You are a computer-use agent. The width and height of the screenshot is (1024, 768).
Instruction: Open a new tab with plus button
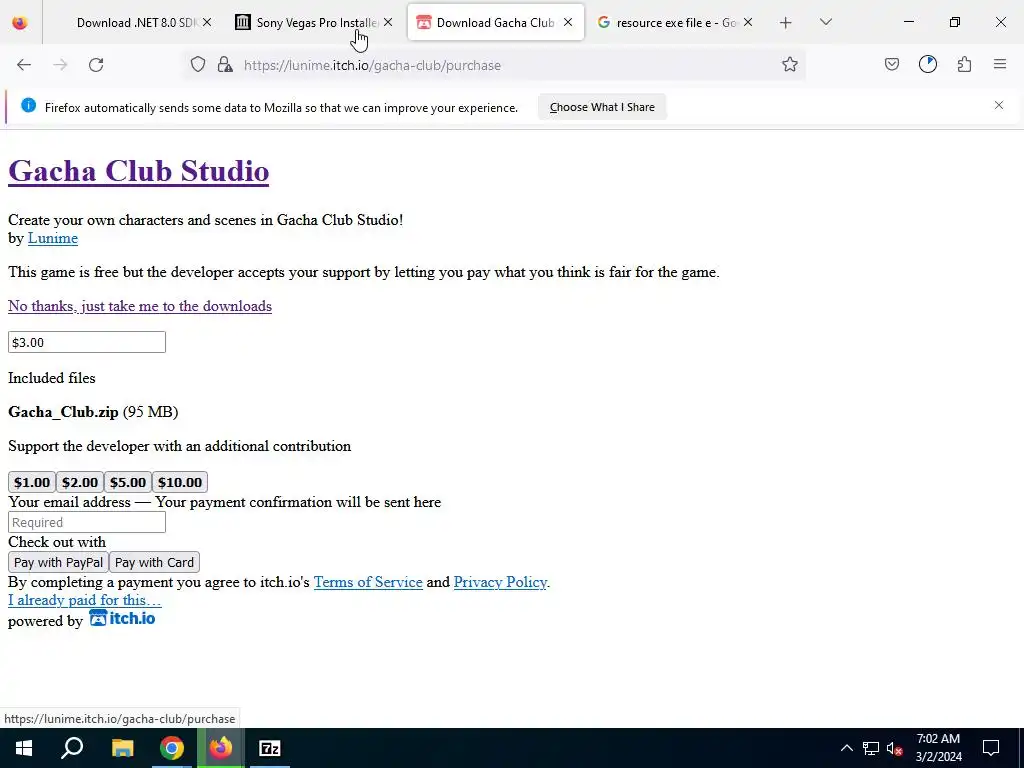coord(786,23)
